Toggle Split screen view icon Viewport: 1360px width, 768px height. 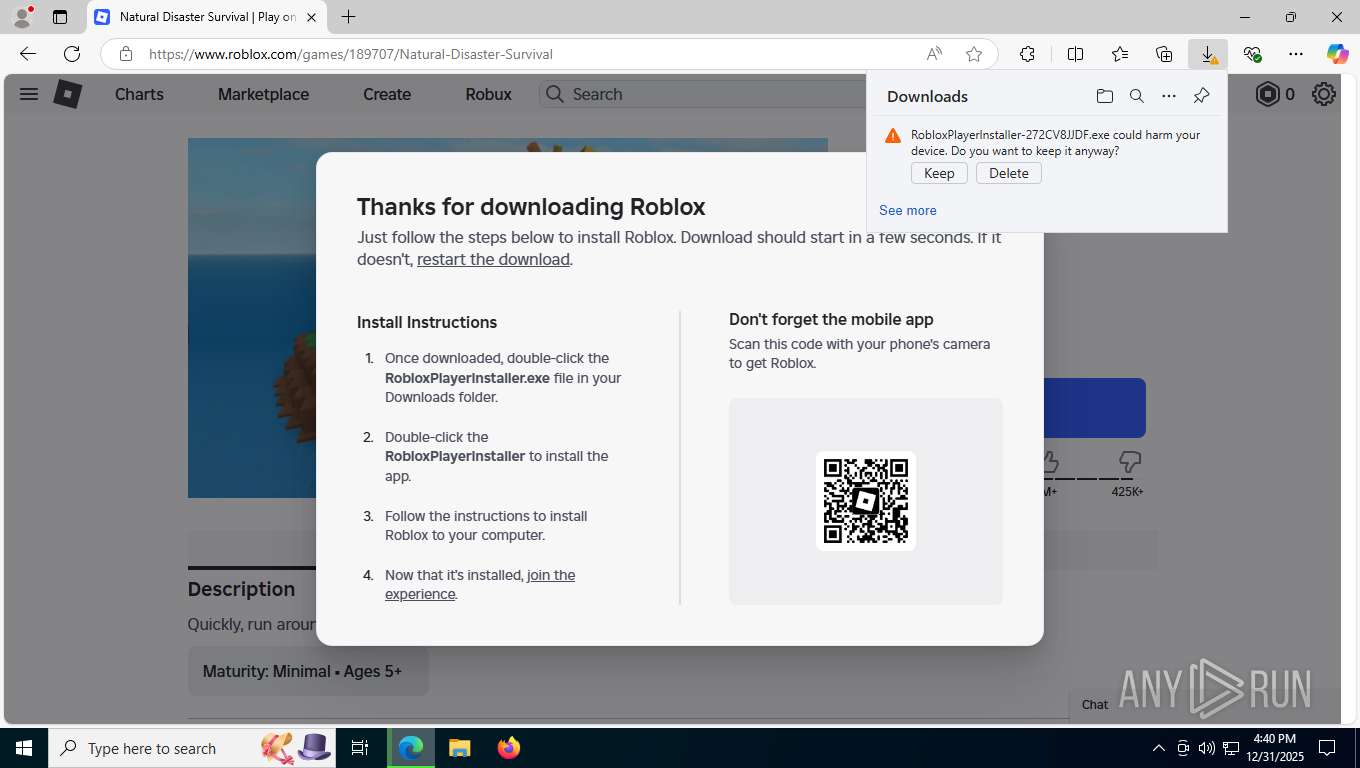point(1075,54)
